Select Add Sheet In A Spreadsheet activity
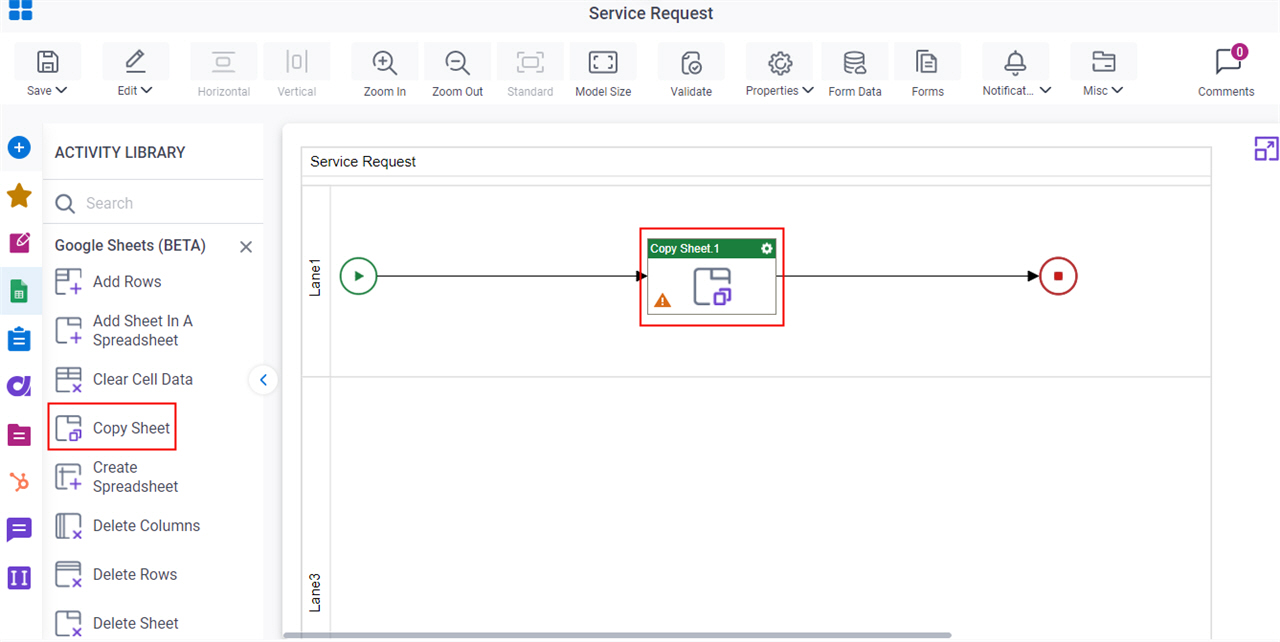 point(126,330)
